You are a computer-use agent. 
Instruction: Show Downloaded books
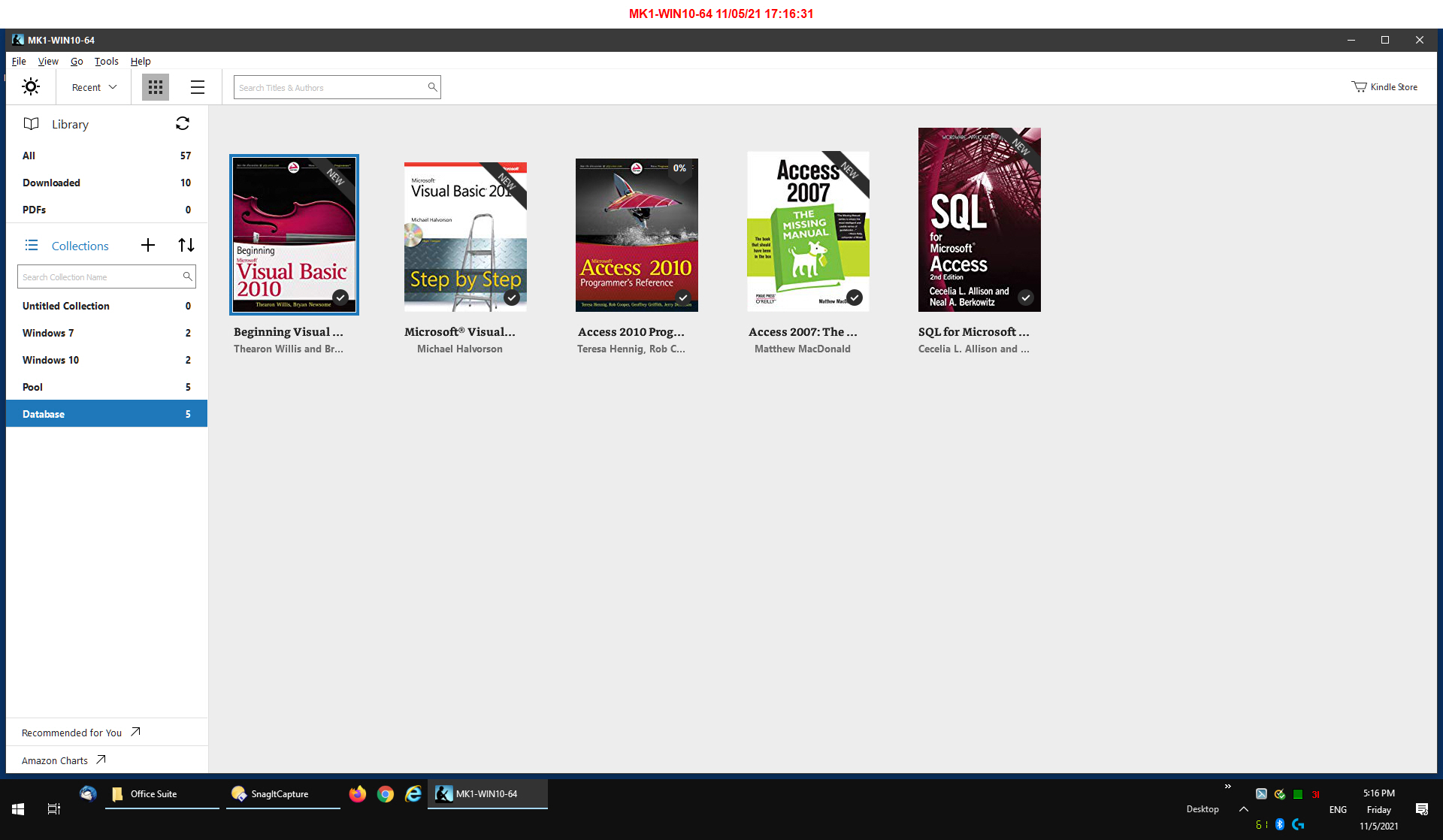pos(107,183)
